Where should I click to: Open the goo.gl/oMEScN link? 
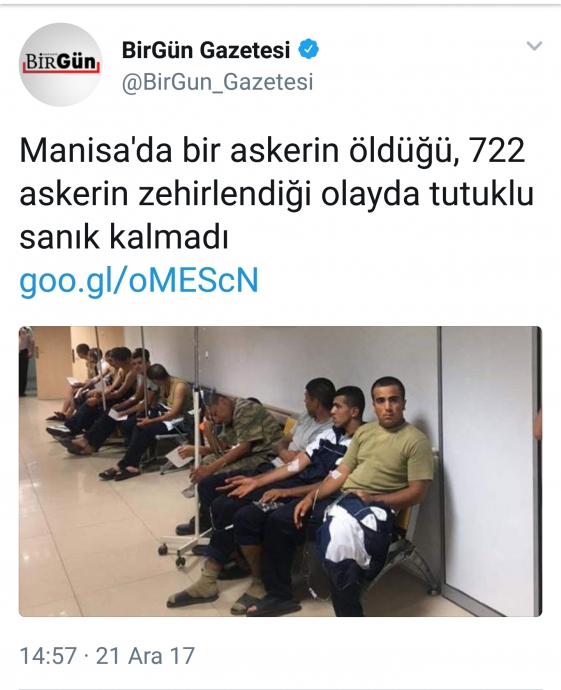tap(139, 281)
